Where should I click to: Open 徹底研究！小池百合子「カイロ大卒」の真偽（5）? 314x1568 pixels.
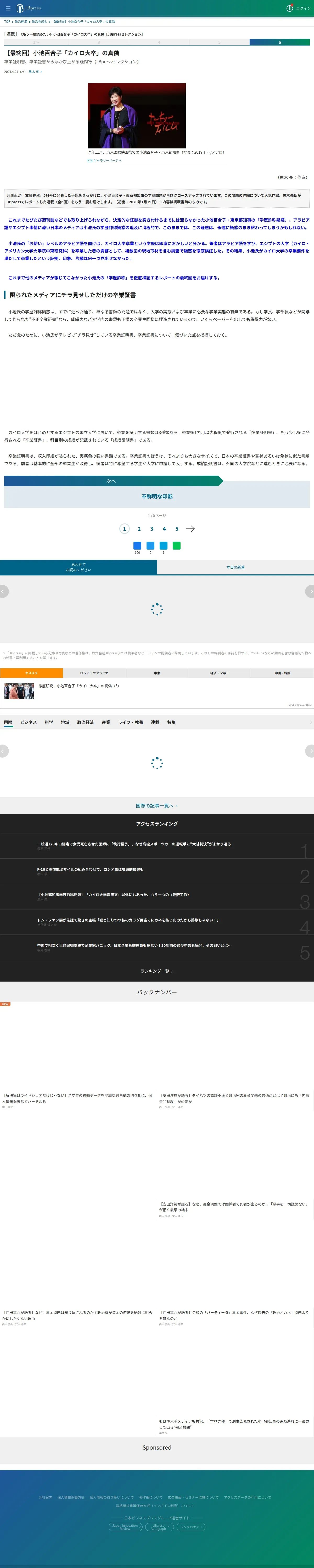[79, 686]
